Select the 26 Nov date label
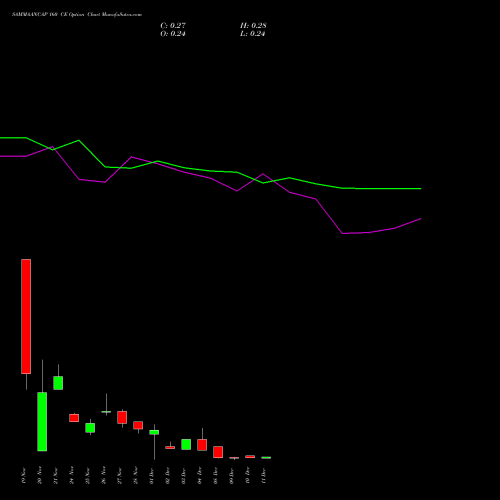The width and height of the screenshot is (500, 500). pos(103,476)
